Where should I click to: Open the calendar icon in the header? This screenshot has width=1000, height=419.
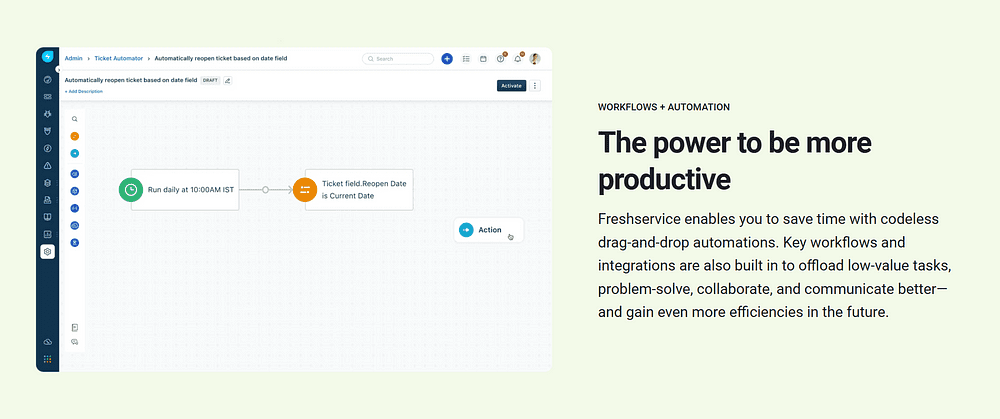[x=483, y=59]
